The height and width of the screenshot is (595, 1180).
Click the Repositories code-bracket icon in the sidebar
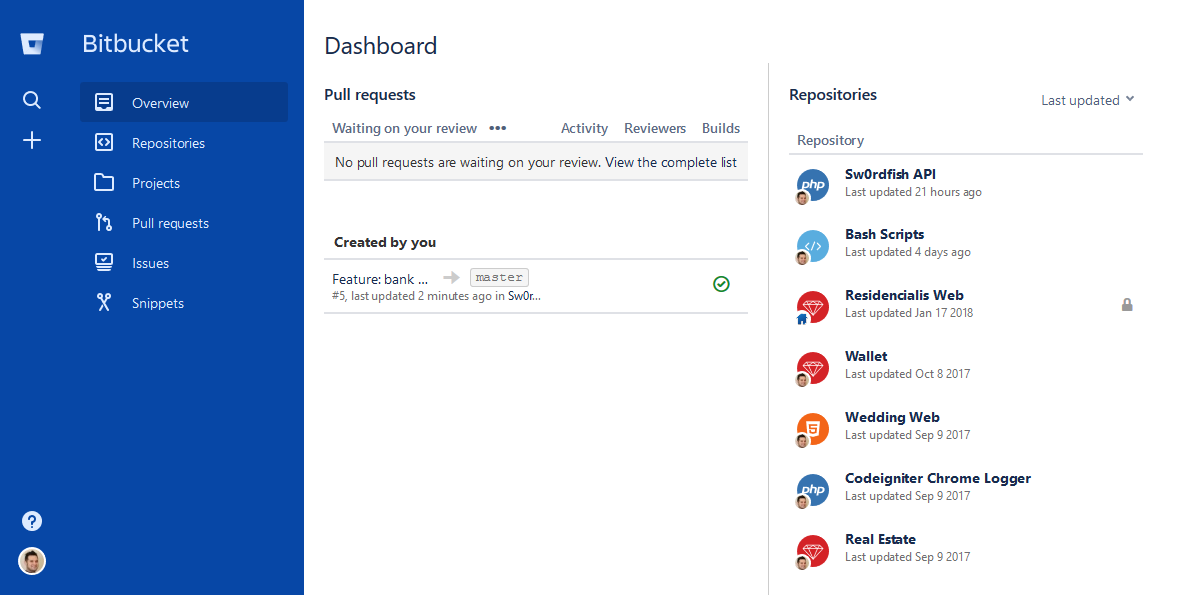click(x=104, y=142)
